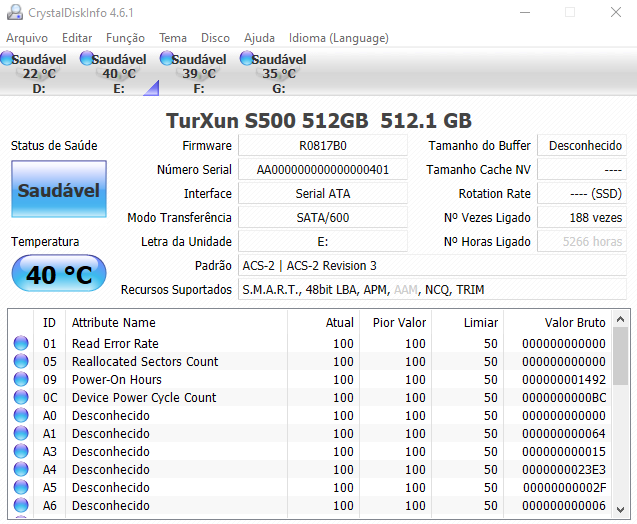Select drive F: health orb at 39 °C
This screenshot has width=637, height=524.
pyautogui.click(x=167, y=58)
